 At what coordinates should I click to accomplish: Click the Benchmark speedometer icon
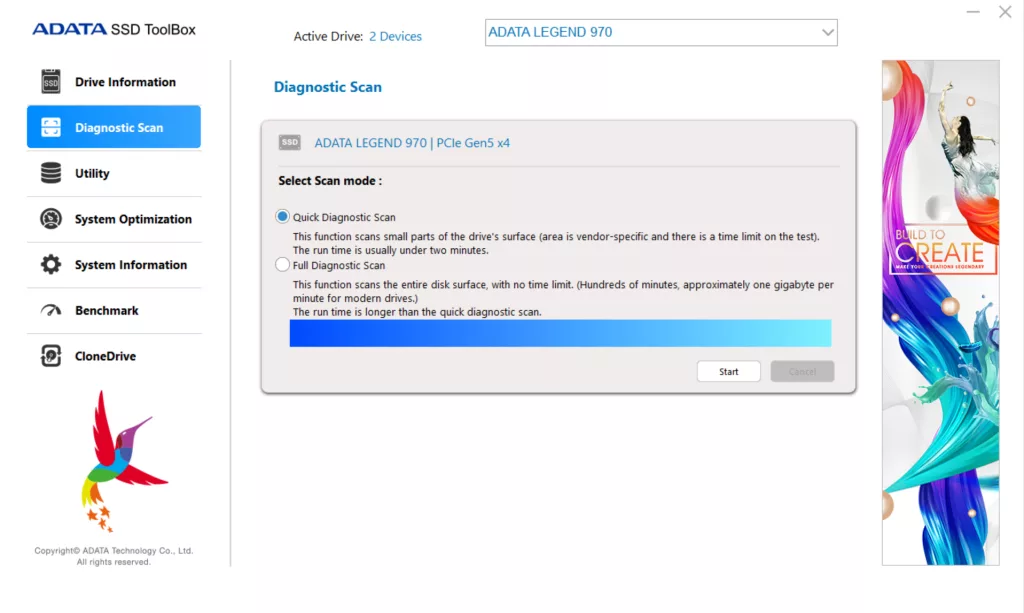(51, 311)
